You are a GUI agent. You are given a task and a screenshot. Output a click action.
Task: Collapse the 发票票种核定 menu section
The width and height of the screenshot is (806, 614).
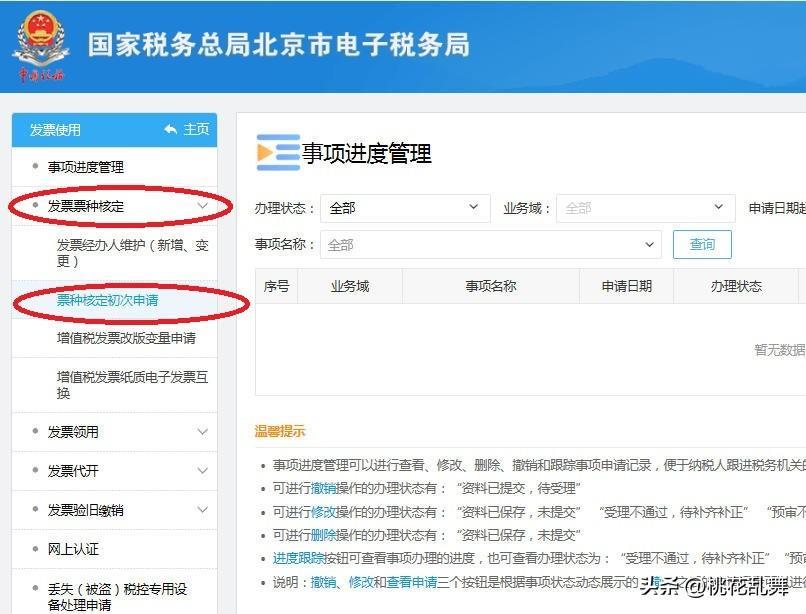[202, 206]
